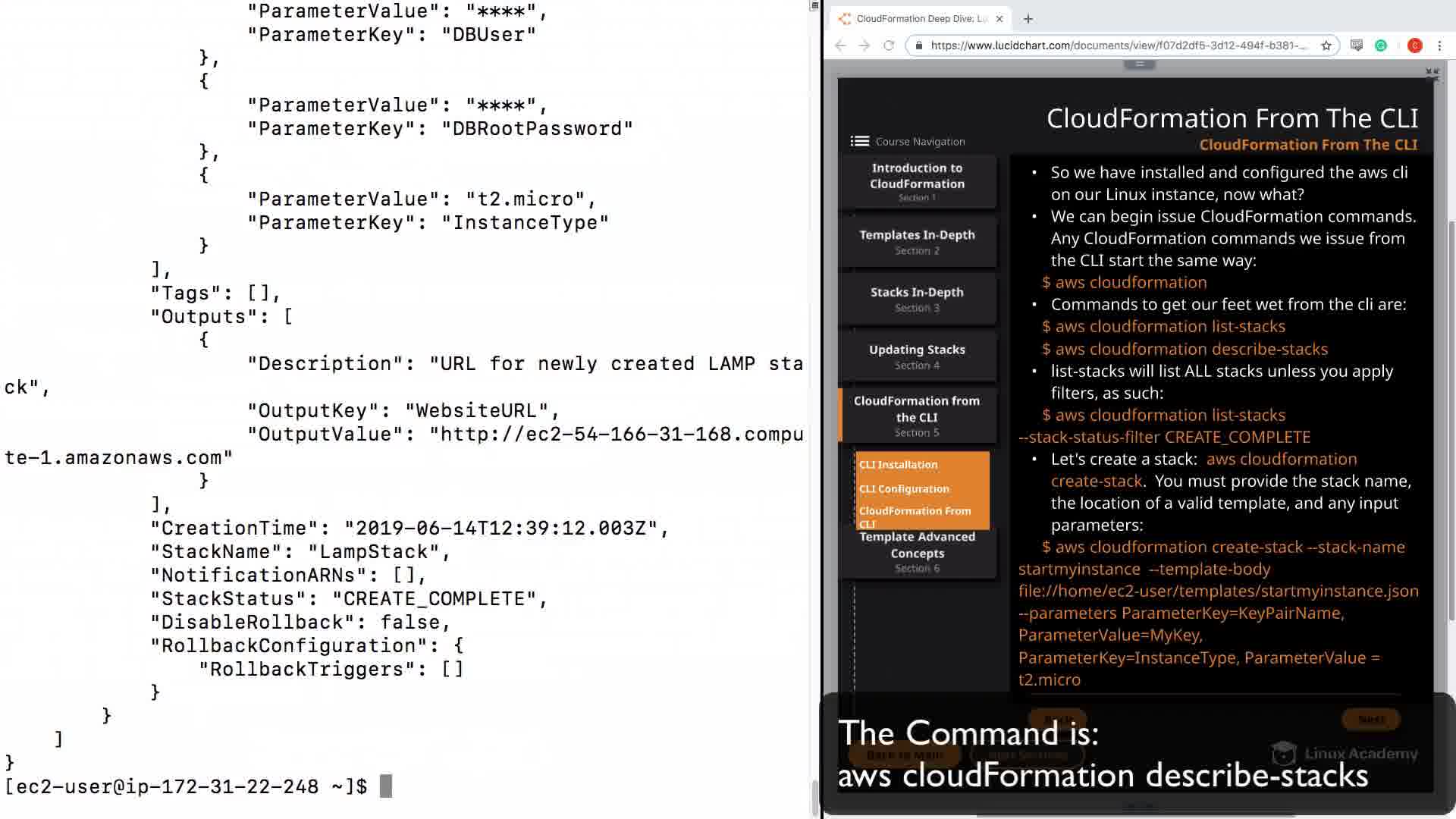Click the browser reload icon

click(x=889, y=45)
